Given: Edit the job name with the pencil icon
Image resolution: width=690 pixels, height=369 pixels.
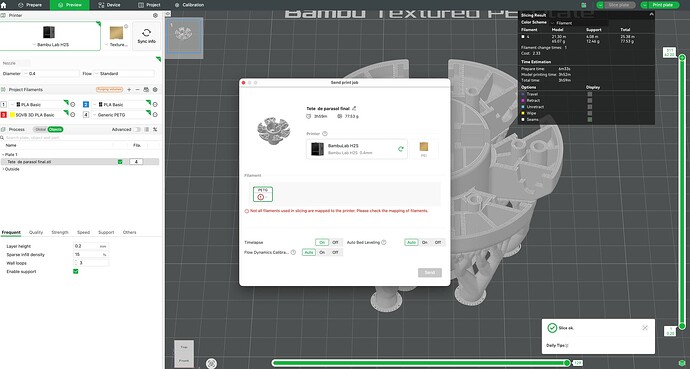Looking at the screenshot, I should point(354,108).
